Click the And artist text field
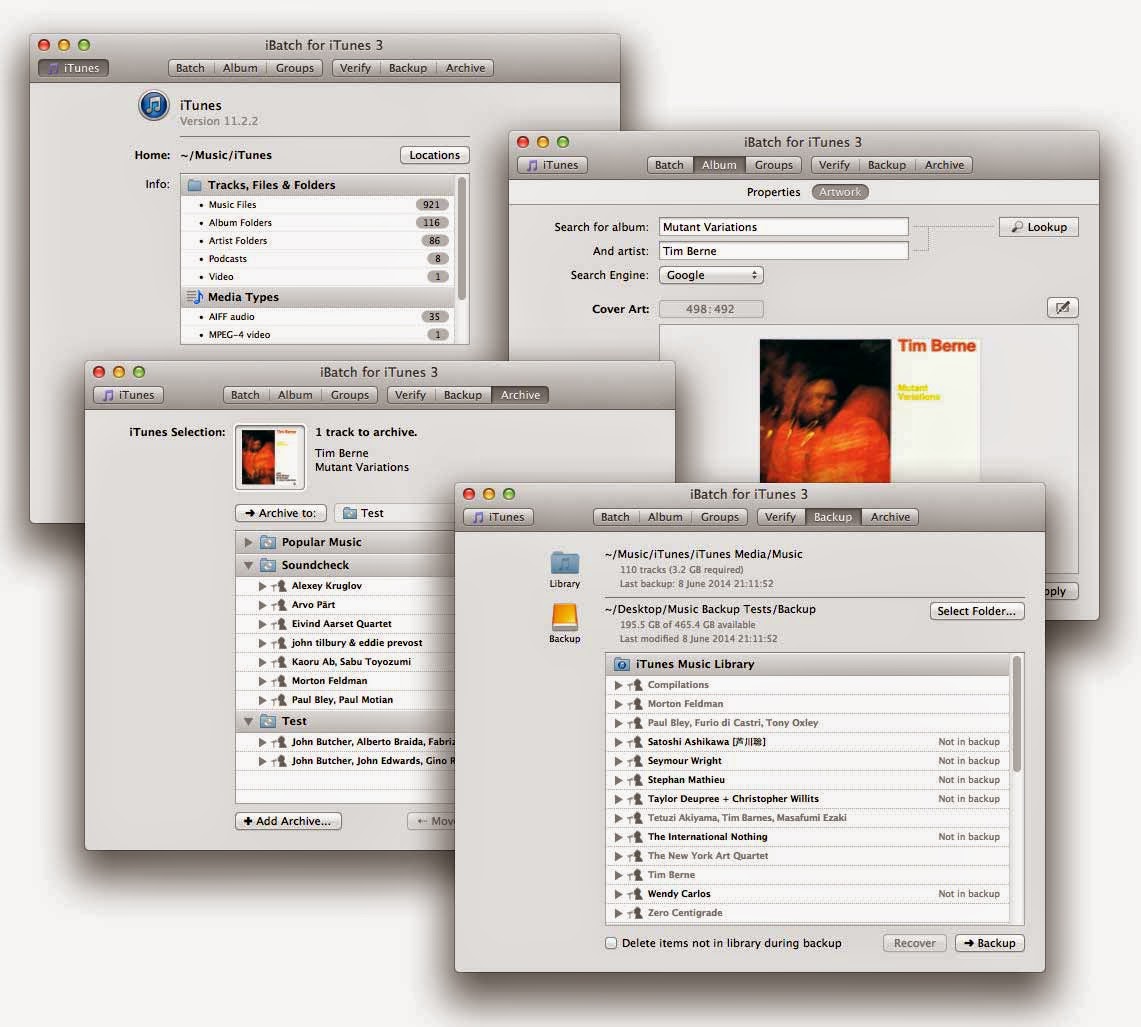1141x1027 pixels. [784, 251]
